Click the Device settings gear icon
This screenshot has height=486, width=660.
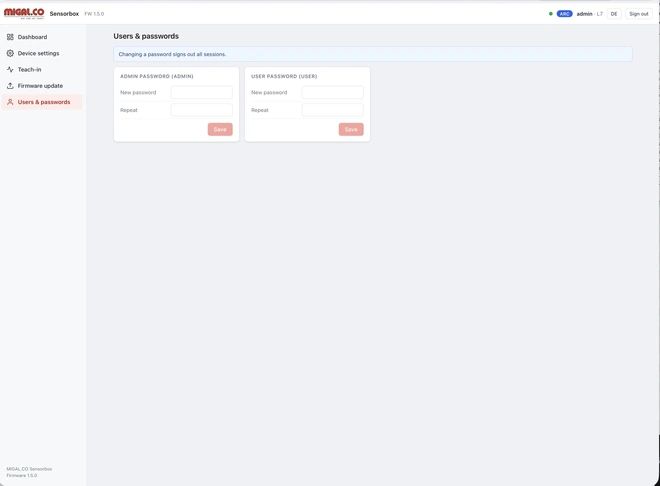click(x=10, y=53)
